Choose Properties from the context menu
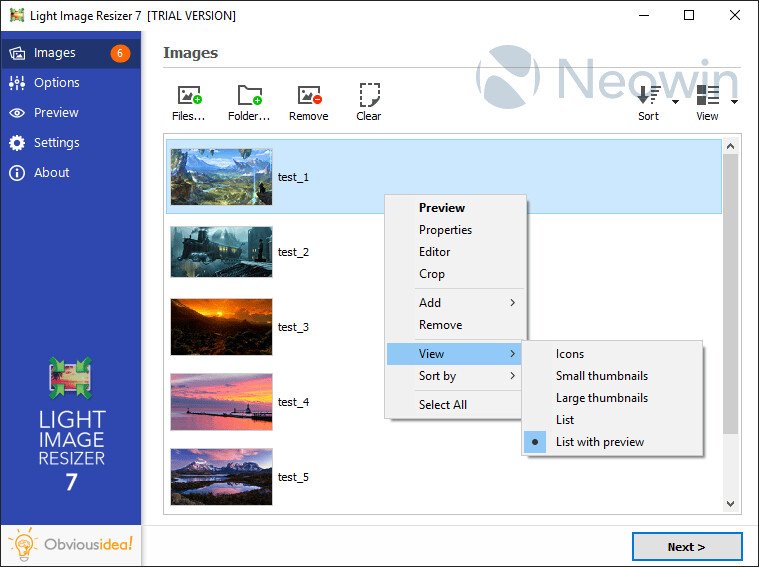This screenshot has width=759, height=567. (445, 230)
